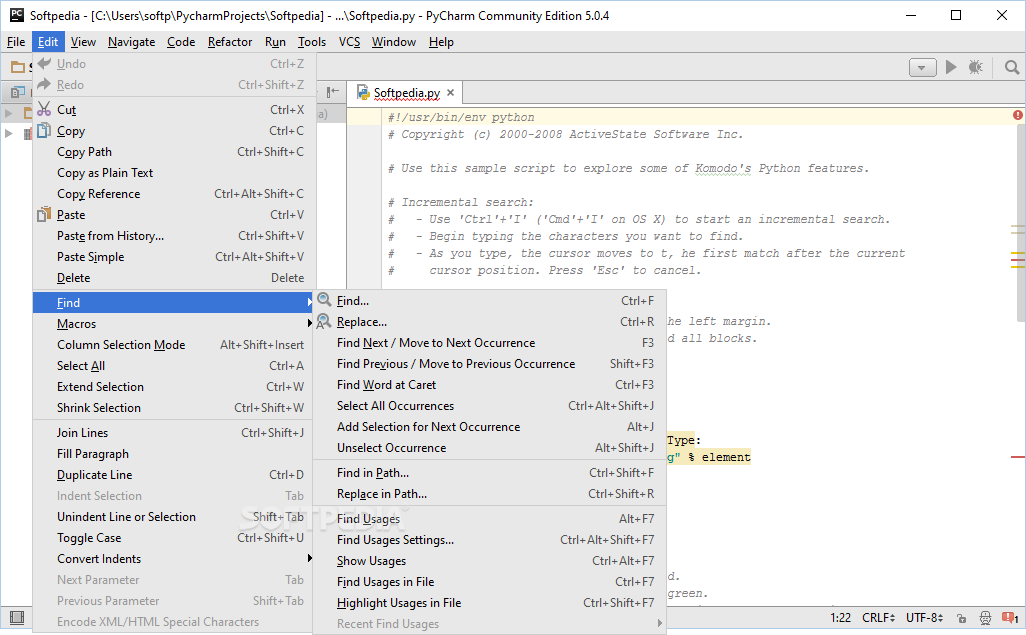Click the Find magnifier icon in submenu
Screen dimensions: 1026x635
324,300
